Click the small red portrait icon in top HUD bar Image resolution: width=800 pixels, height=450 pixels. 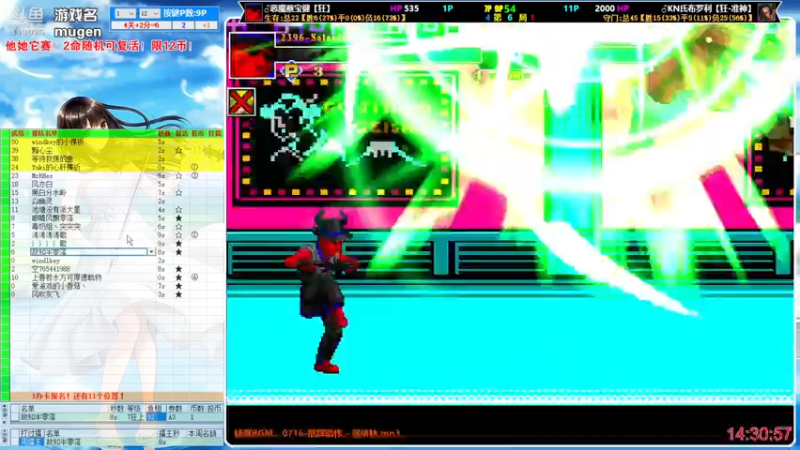(254, 12)
